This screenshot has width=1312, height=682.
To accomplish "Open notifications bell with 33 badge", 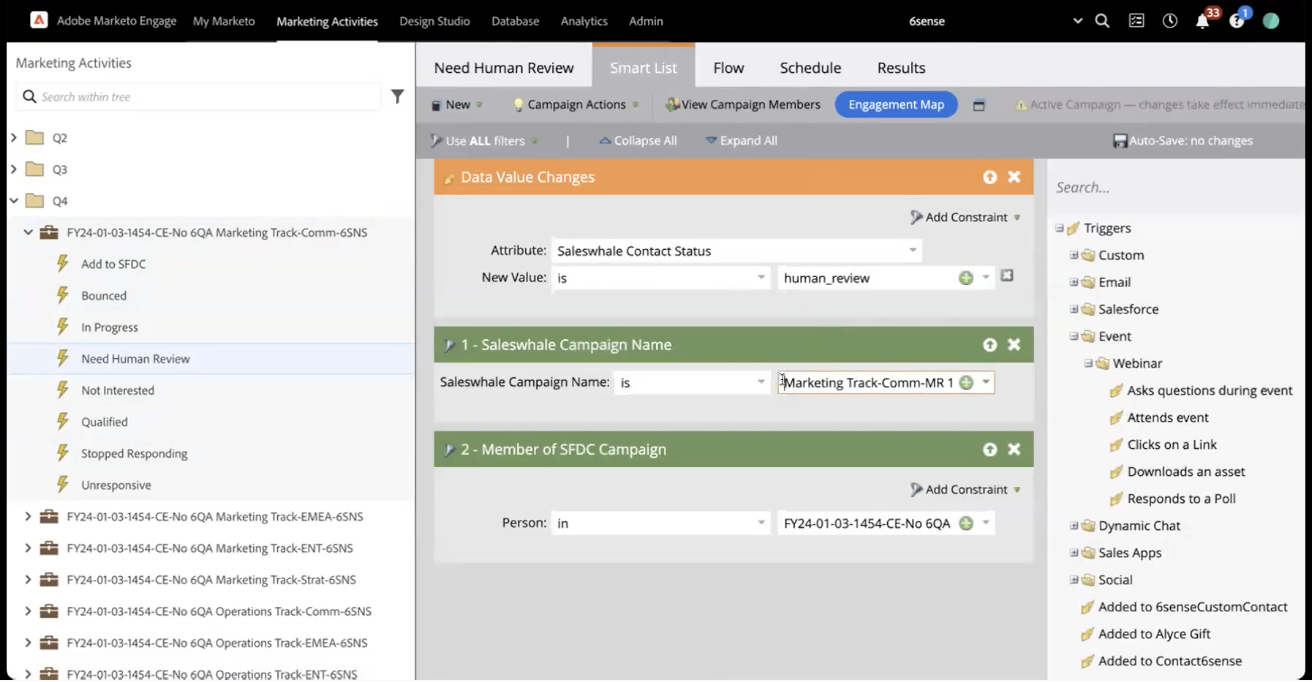I will coord(1204,19).
